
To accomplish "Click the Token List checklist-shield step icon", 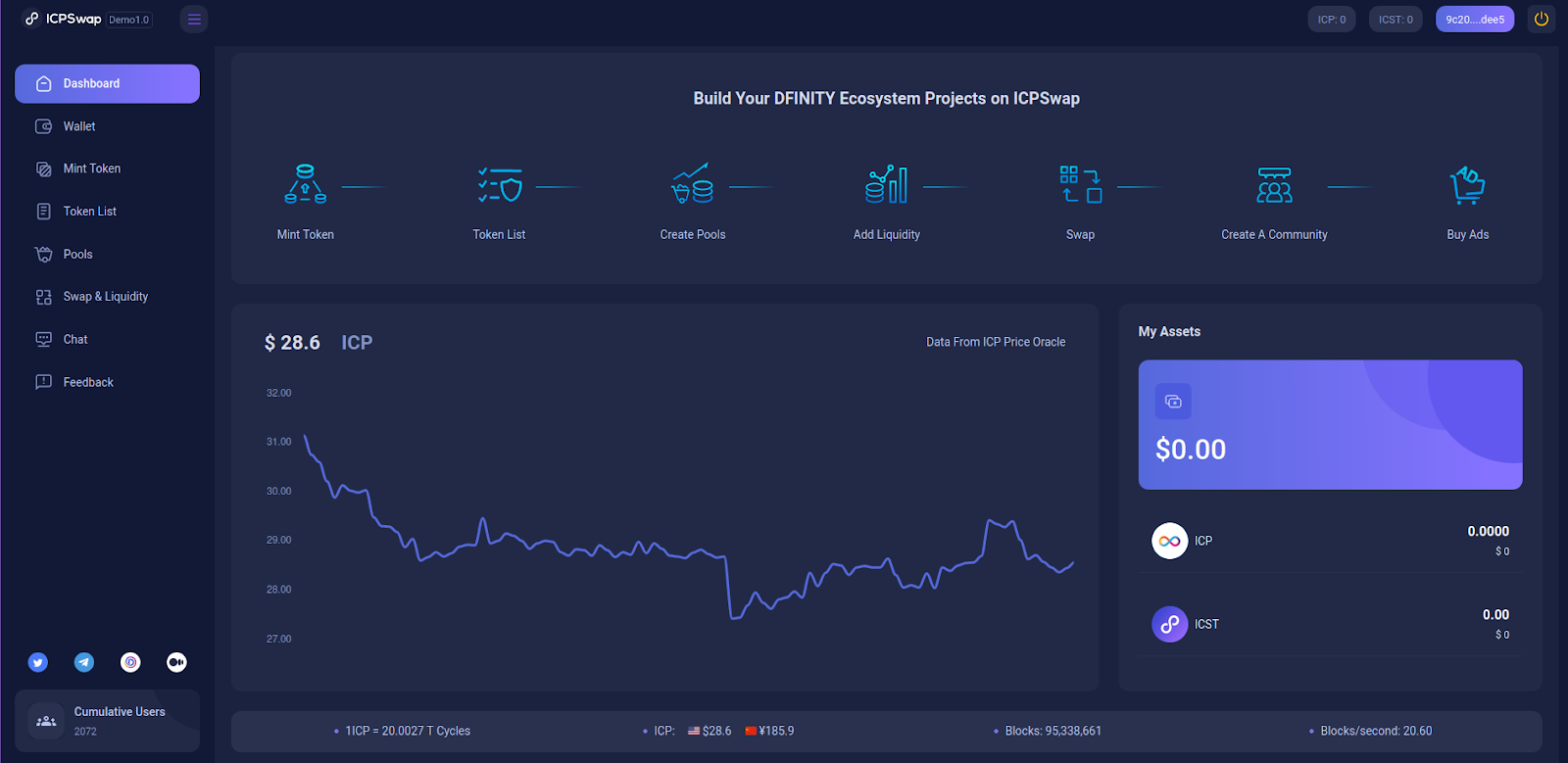I will 500,184.
